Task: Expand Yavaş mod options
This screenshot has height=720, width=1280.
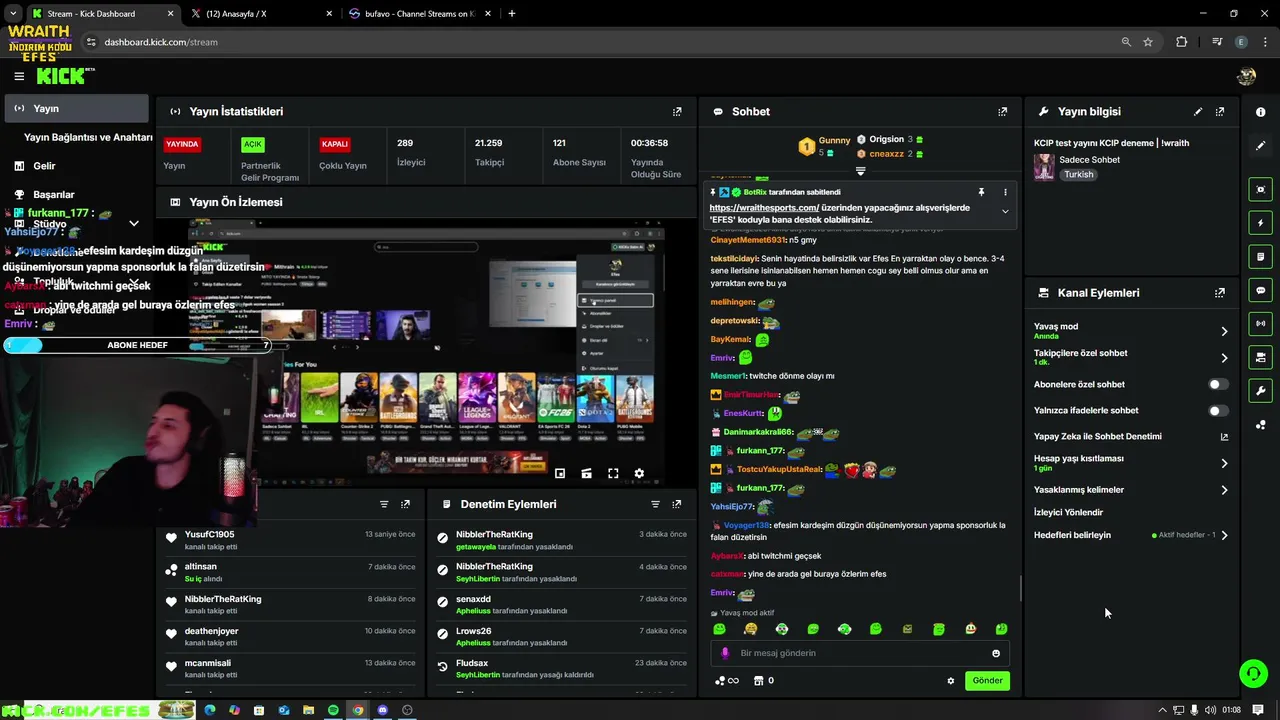Action: [x=1224, y=331]
